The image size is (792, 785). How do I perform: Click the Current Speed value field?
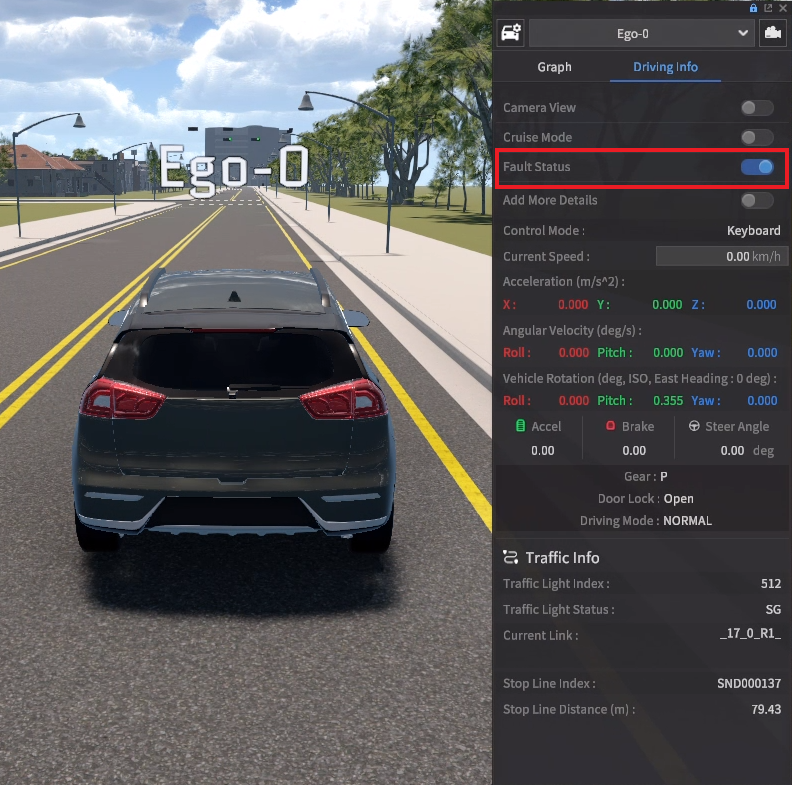point(718,257)
